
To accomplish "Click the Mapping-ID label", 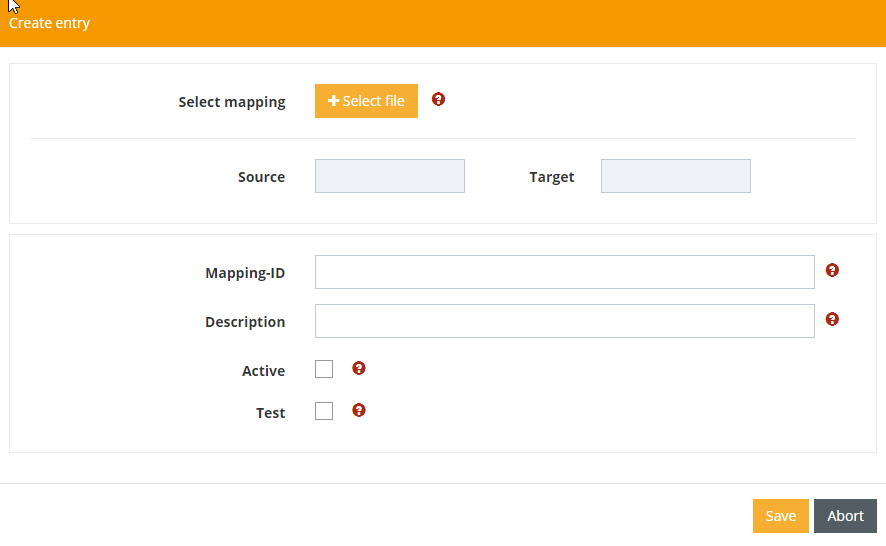I will coord(245,273).
